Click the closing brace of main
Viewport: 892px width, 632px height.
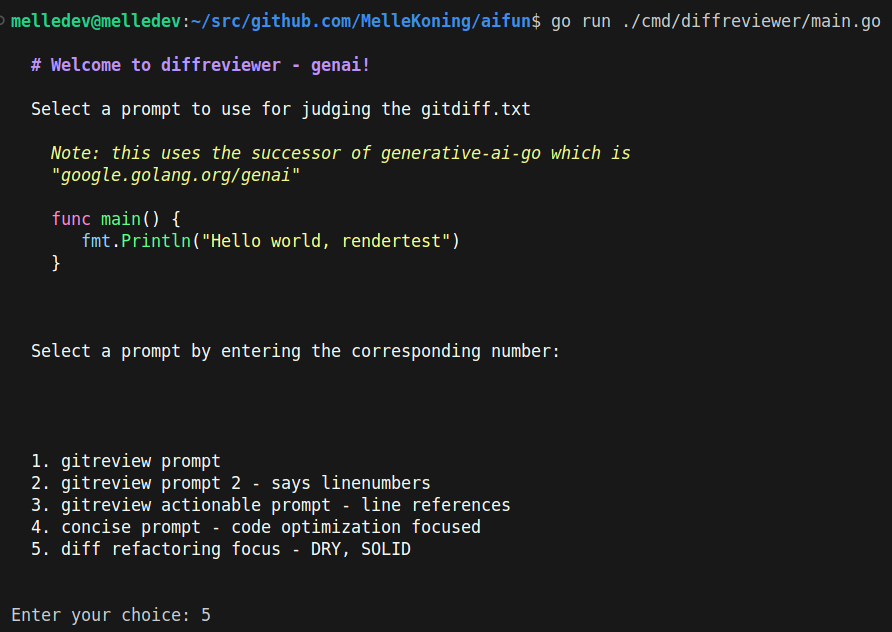point(56,263)
